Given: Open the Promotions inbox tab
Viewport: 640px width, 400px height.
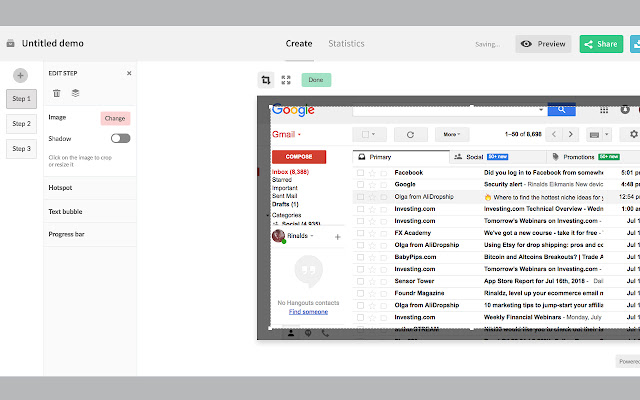Looking at the screenshot, I should click(593, 157).
